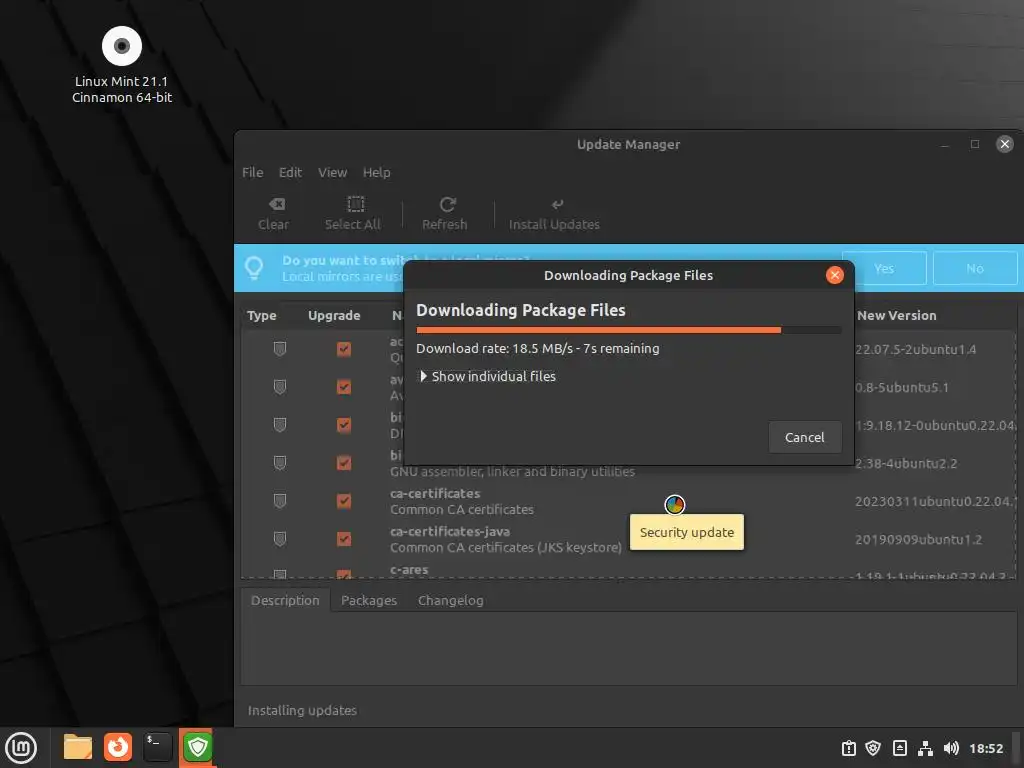Click the lightbulb icon in the mirror banner

[x=254, y=267]
